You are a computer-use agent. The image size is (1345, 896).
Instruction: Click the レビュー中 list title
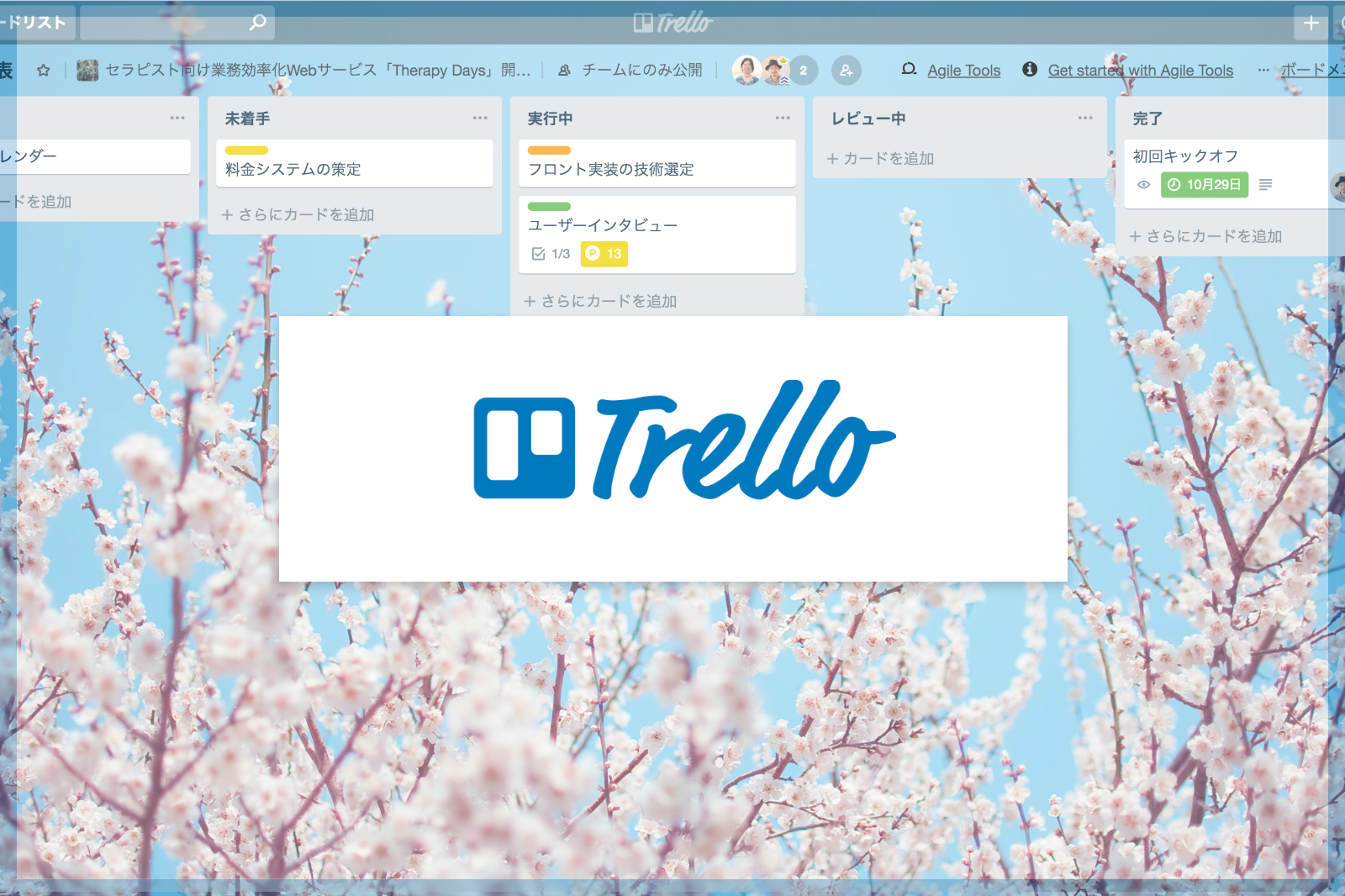tap(868, 119)
